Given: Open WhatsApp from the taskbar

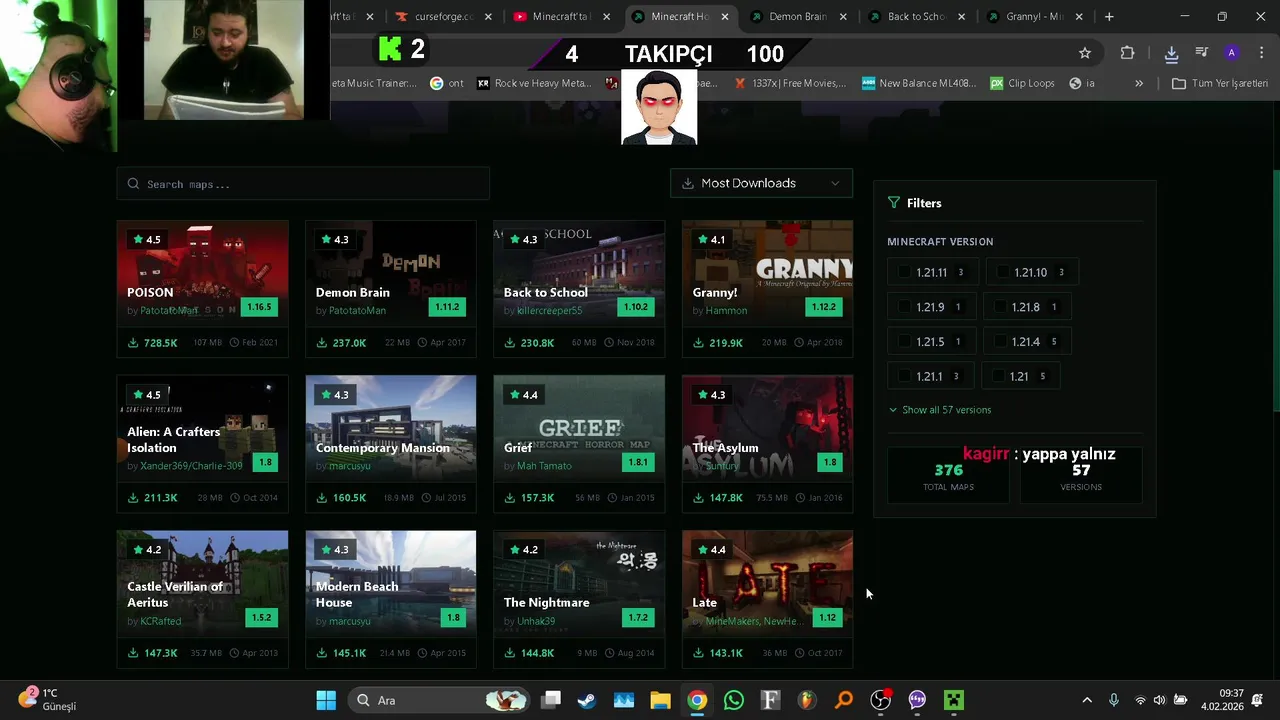Looking at the screenshot, I should click(734, 700).
